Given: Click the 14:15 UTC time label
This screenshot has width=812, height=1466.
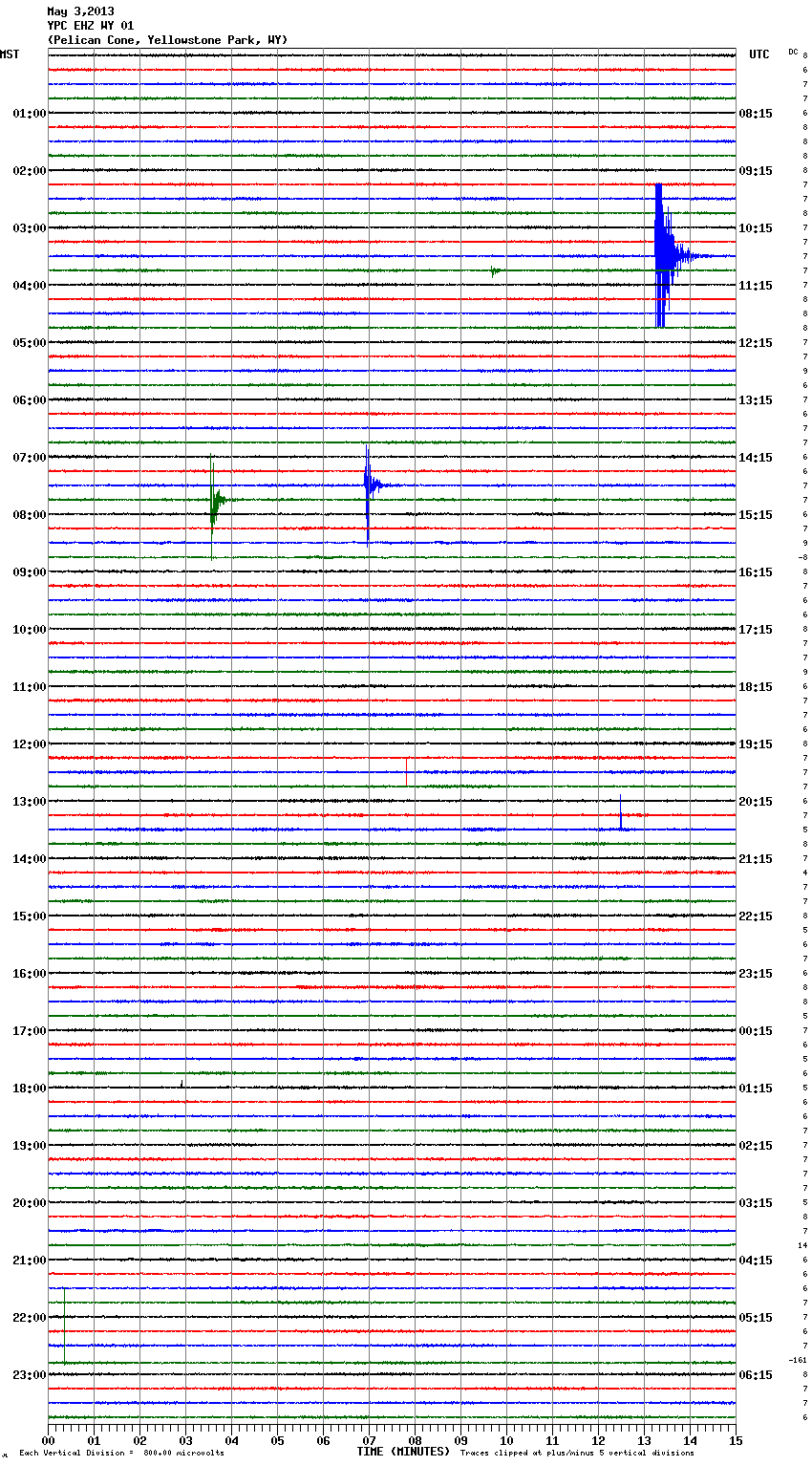Looking at the screenshot, I should coord(756,458).
